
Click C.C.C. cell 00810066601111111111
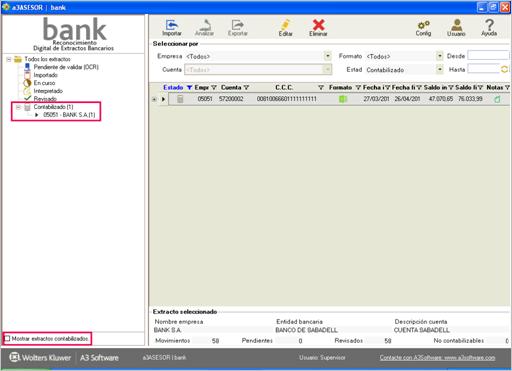tap(286, 99)
